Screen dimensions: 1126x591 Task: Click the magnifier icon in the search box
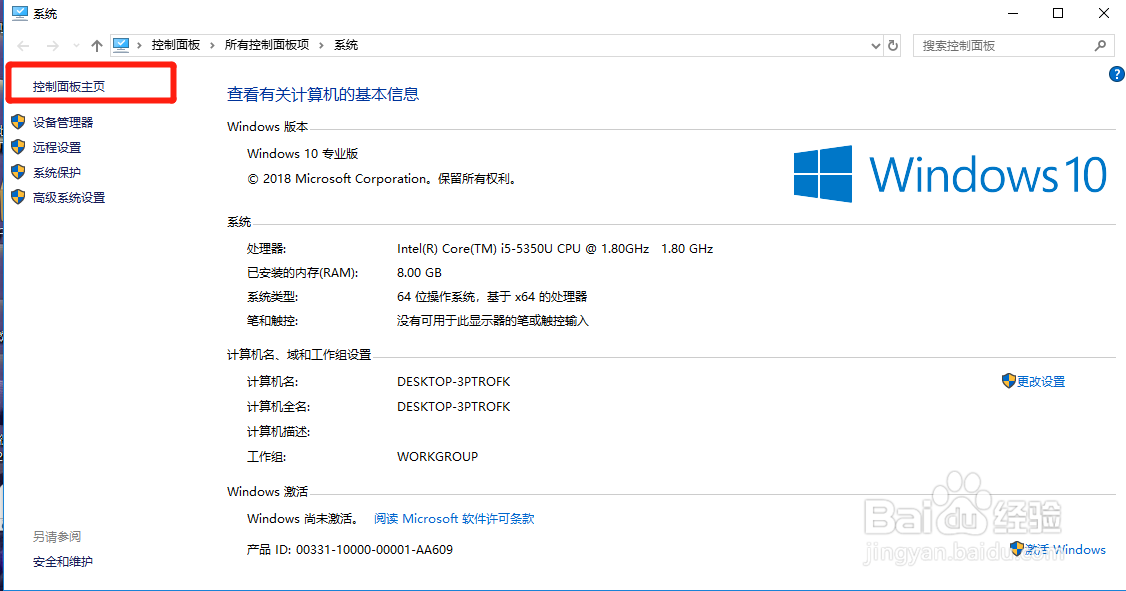(x=1100, y=45)
